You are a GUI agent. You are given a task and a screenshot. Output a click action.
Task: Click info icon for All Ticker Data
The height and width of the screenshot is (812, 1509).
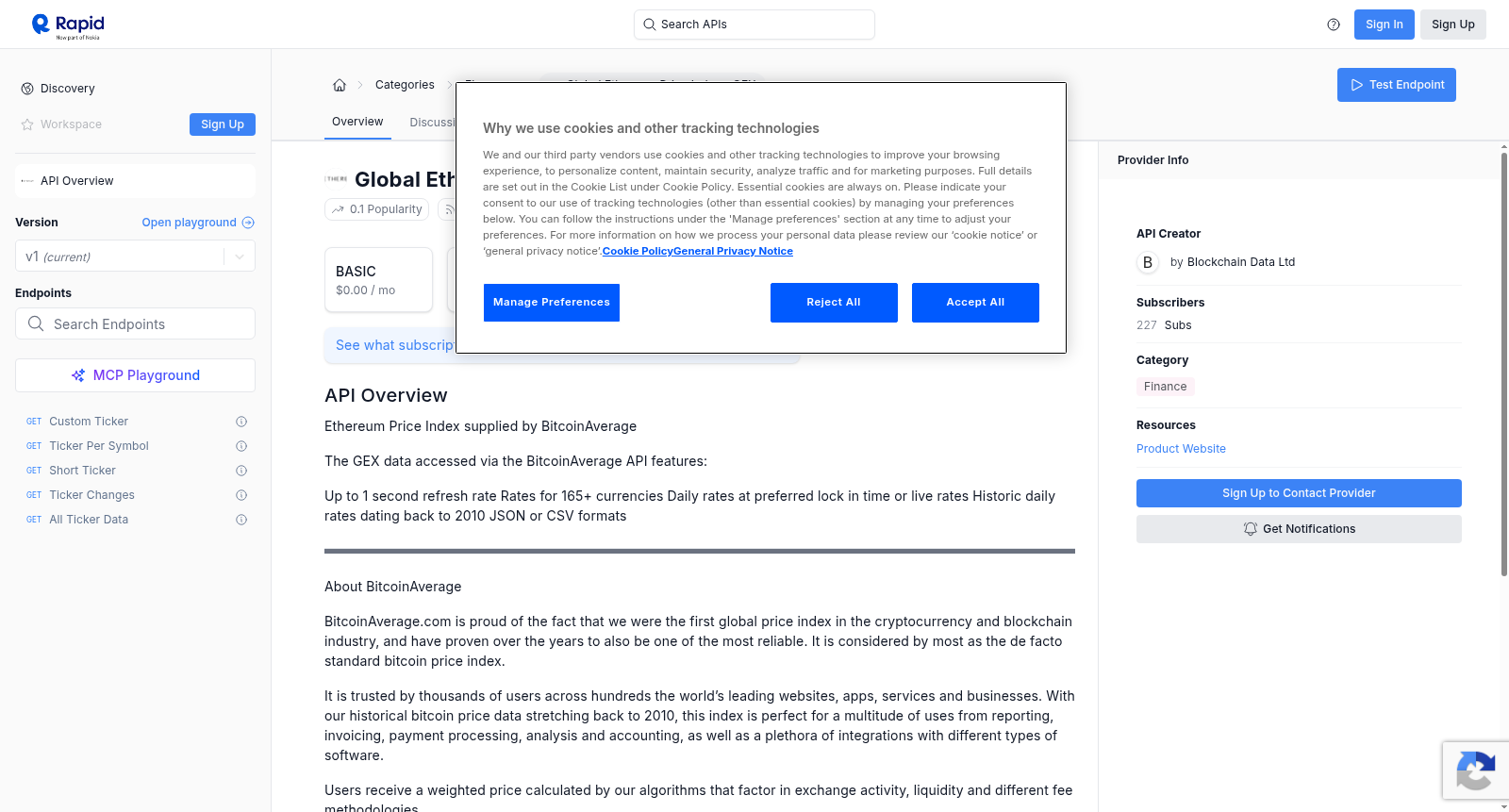pos(241,520)
